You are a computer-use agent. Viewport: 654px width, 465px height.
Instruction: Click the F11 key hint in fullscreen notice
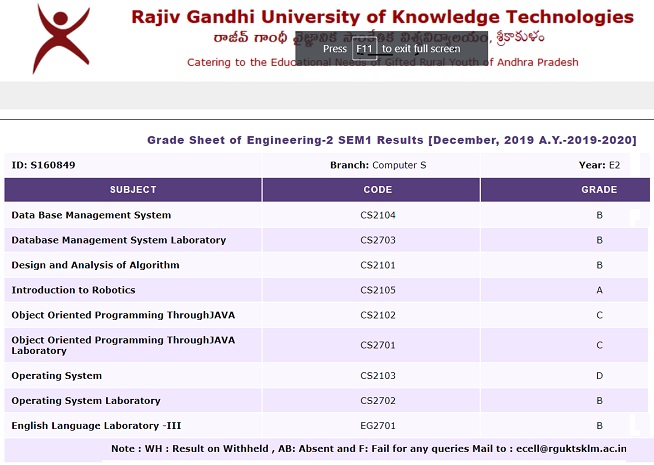pos(364,49)
